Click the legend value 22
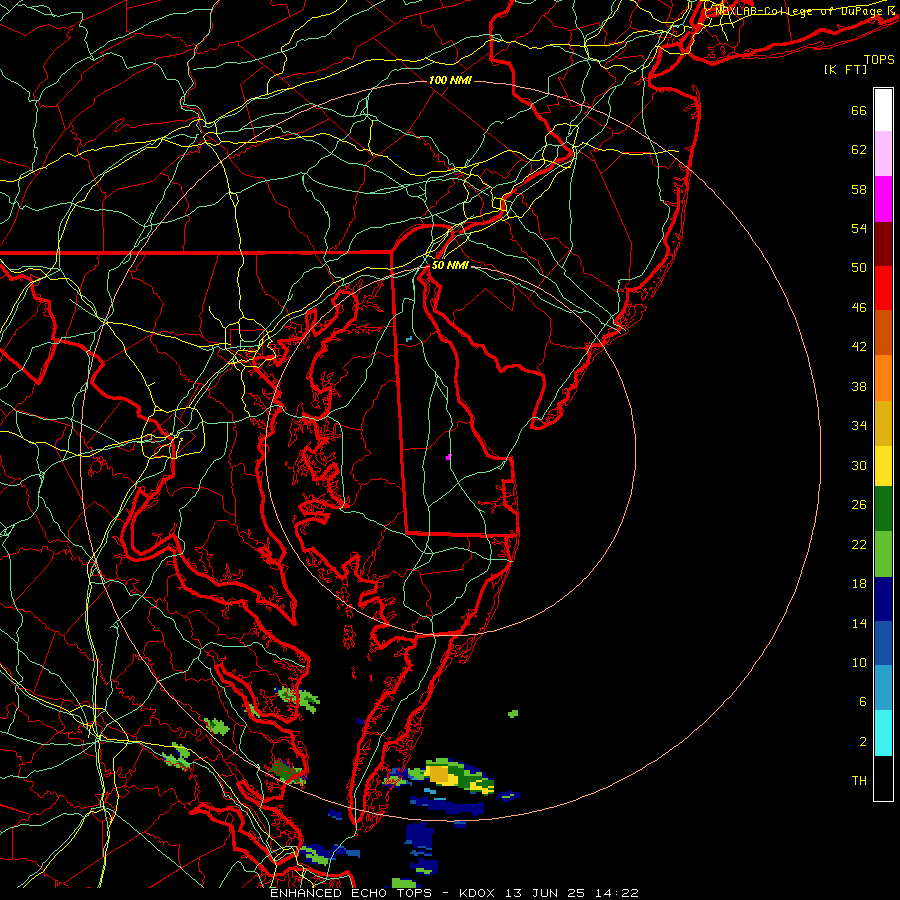The image size is (900, 900). tap(859, 544)
